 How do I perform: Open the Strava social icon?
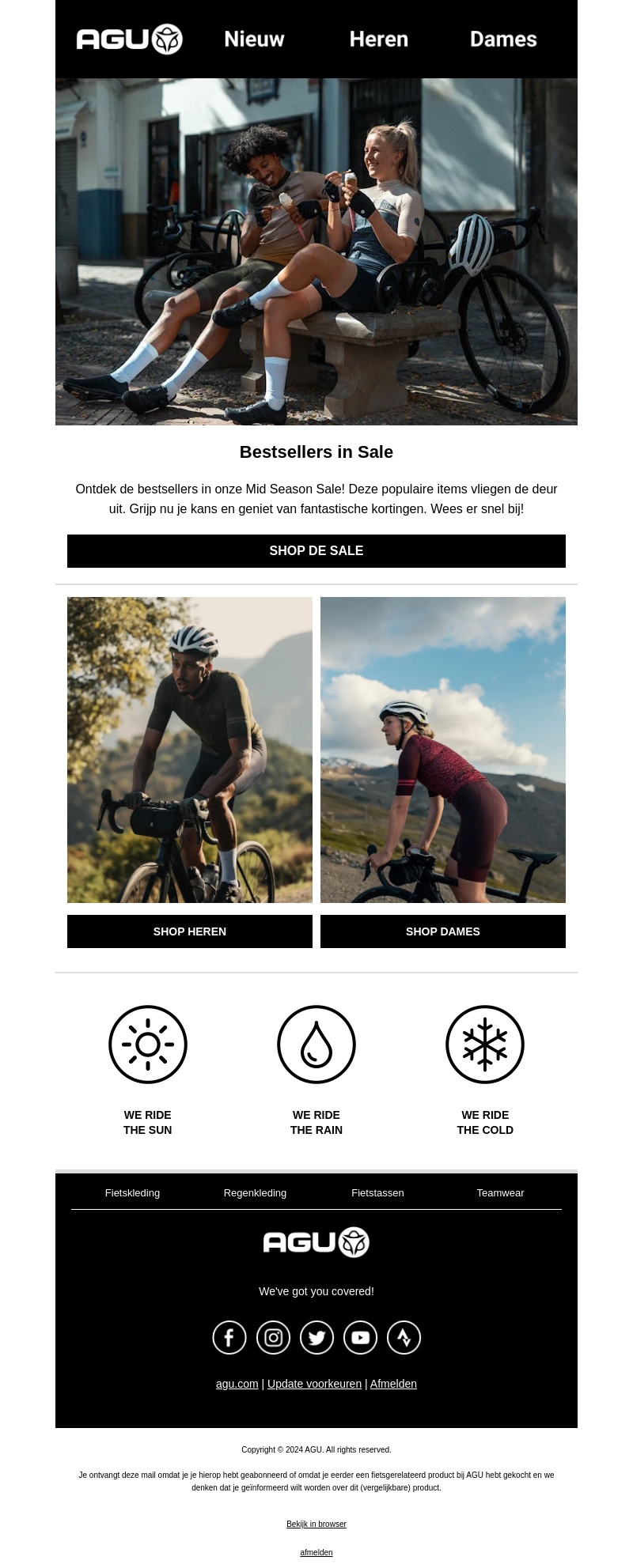pos(404,1337)
